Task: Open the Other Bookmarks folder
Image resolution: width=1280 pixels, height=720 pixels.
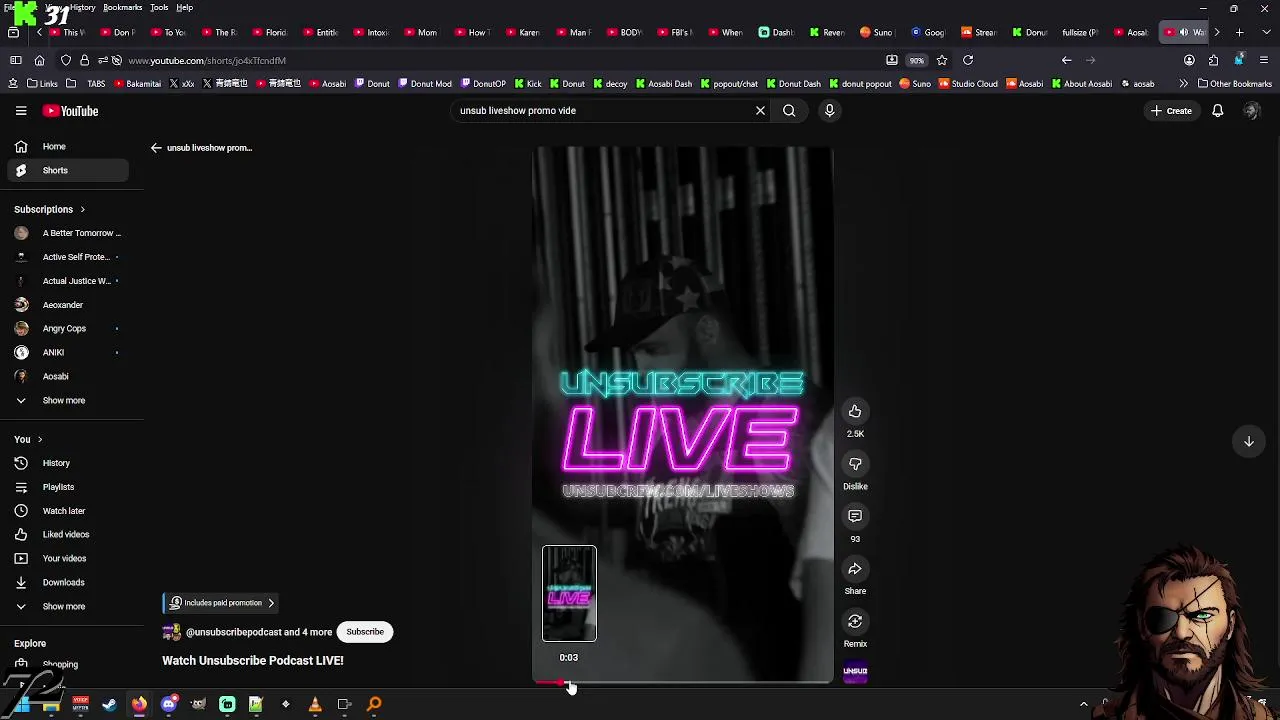Action: tap(1234, 84)
